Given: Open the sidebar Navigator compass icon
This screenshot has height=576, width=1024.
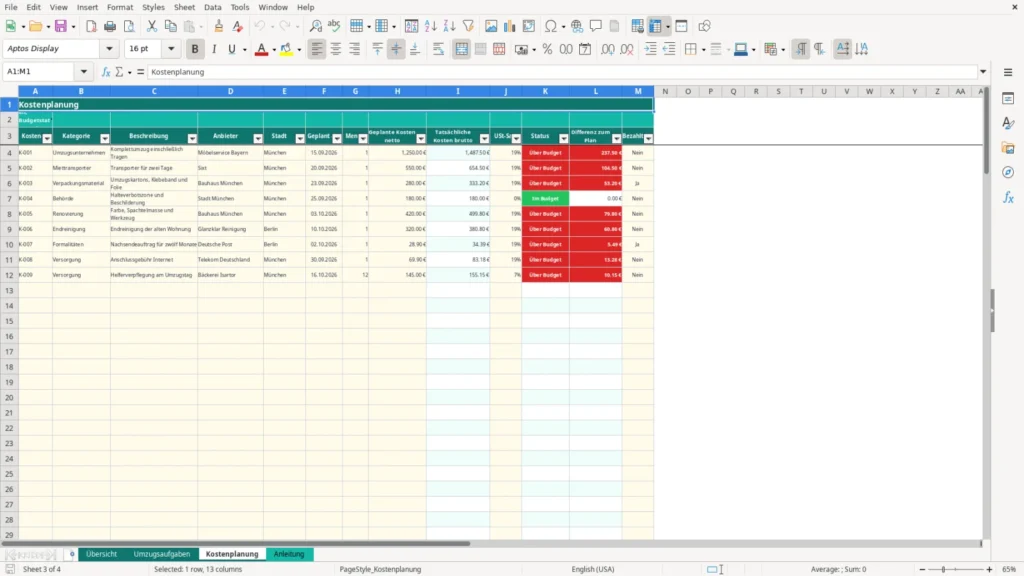Looking at the screenshot, I should [x=1008, y=172].
